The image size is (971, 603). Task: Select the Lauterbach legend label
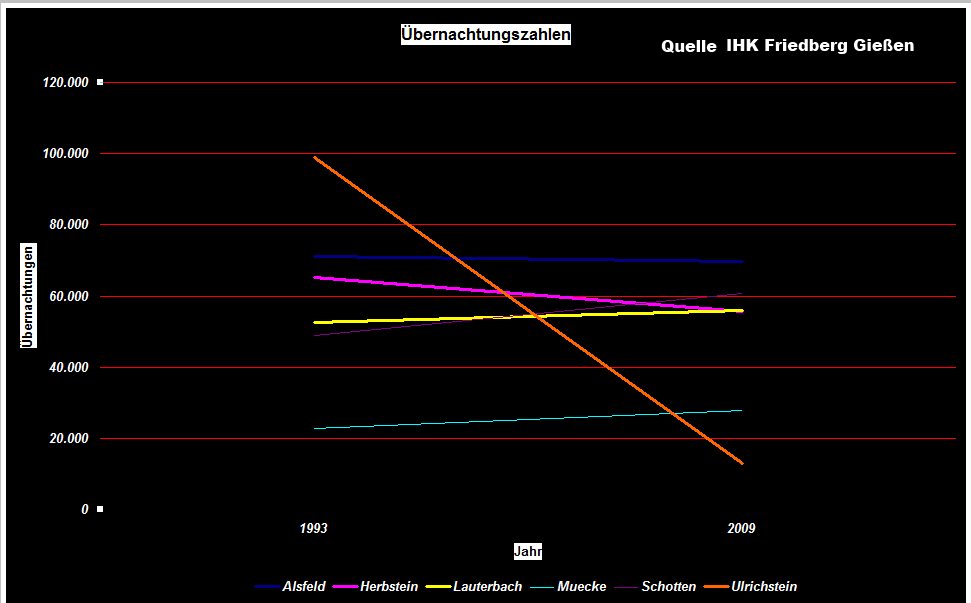(487, 587)
